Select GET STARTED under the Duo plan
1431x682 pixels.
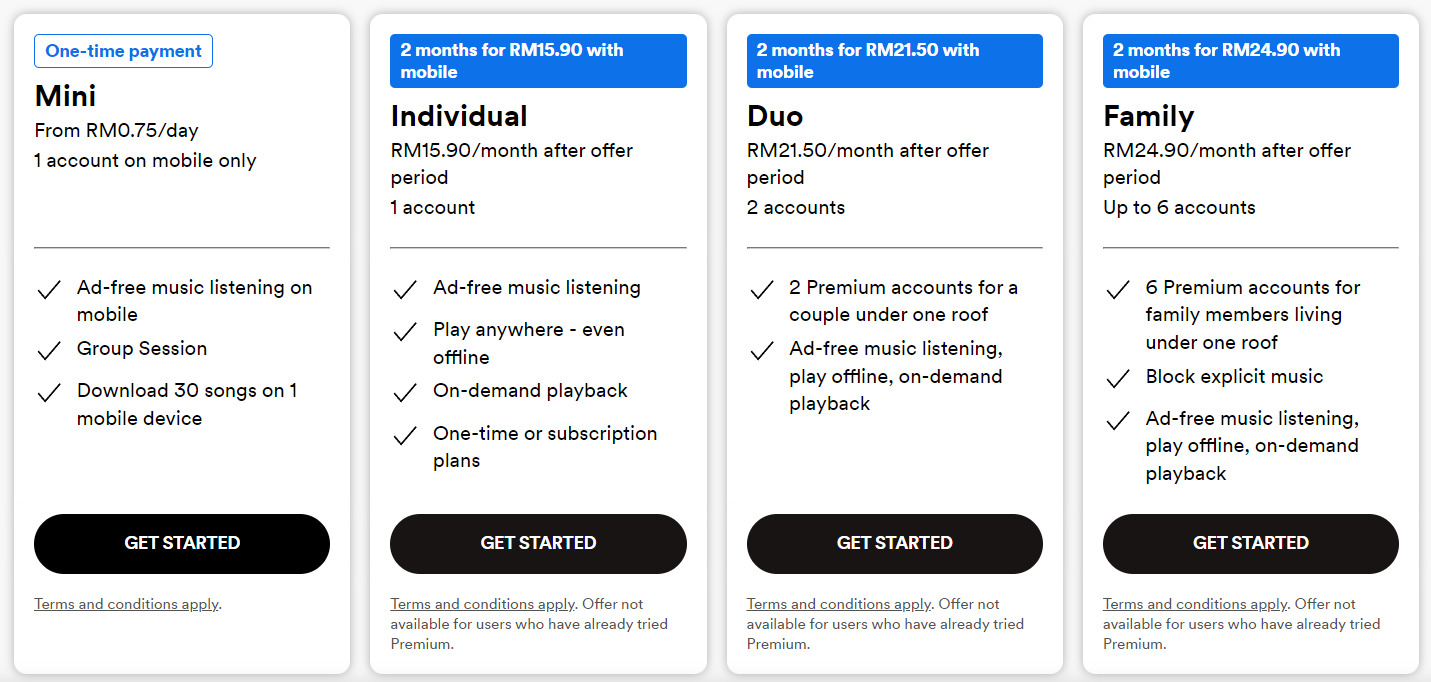[x=895, y=544]
